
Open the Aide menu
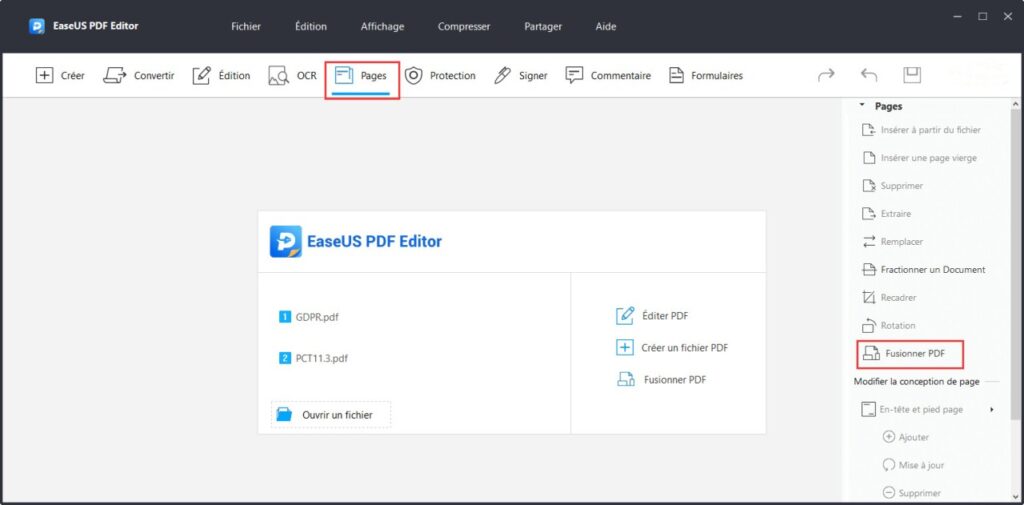click(606, 27)
